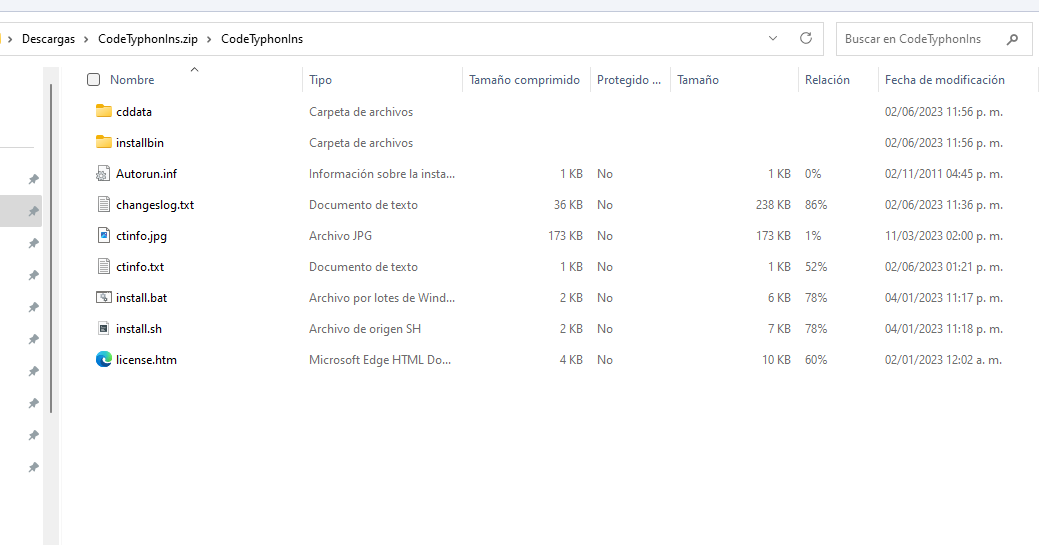Click the ctinfo.jpg image file icon
Viewport: 1039px width, 545px height.
tap(103, 236)
